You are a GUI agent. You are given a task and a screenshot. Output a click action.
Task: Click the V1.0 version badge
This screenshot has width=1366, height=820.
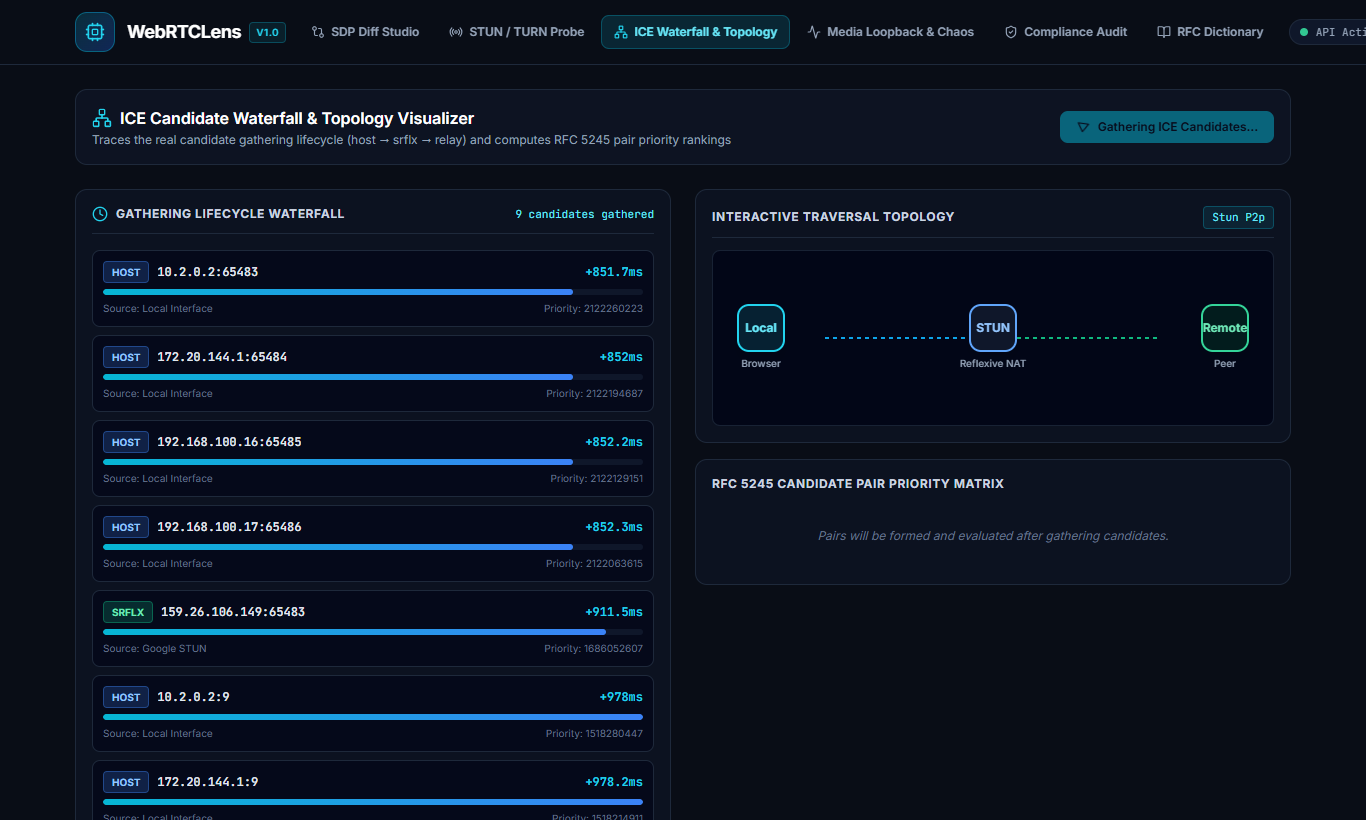[x=268, y=32]
